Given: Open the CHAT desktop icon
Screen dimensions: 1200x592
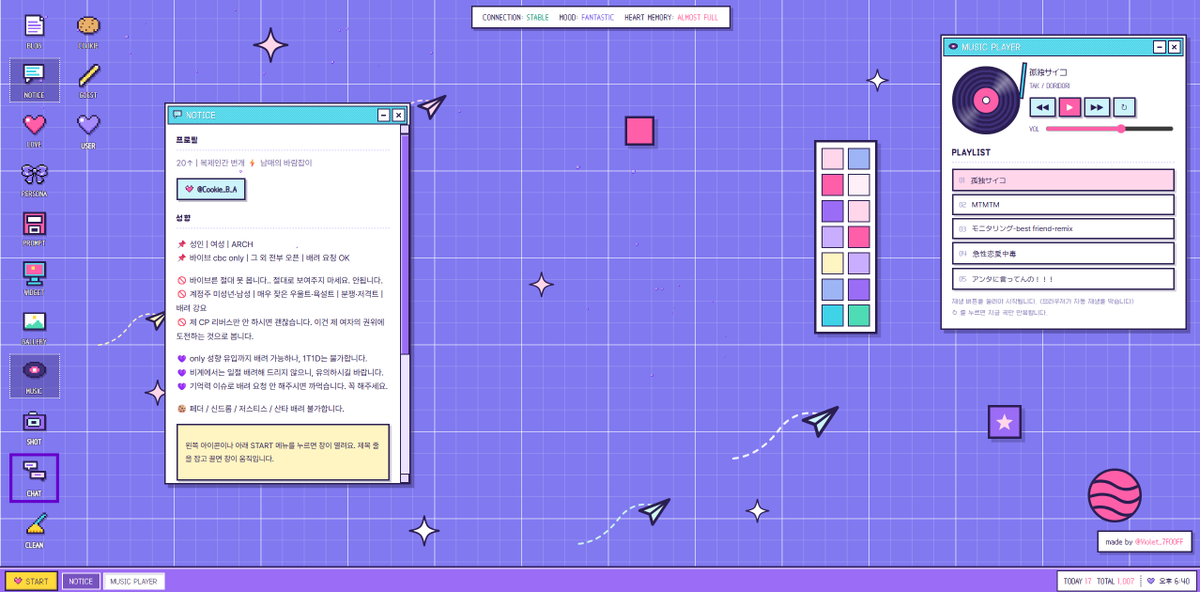Looking at the screenshot, I should [x=34, y=477].
